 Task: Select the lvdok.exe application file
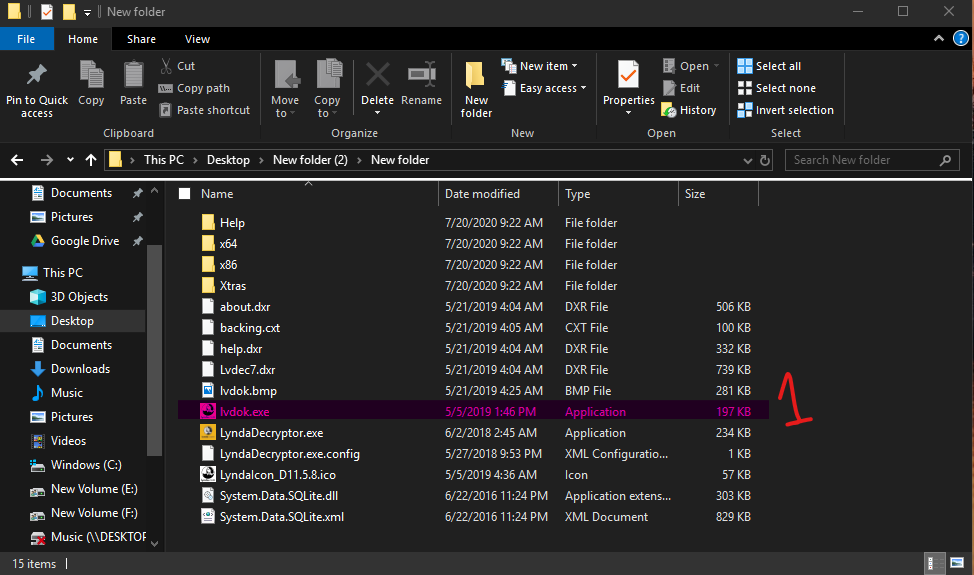click(x=473, y=412)
